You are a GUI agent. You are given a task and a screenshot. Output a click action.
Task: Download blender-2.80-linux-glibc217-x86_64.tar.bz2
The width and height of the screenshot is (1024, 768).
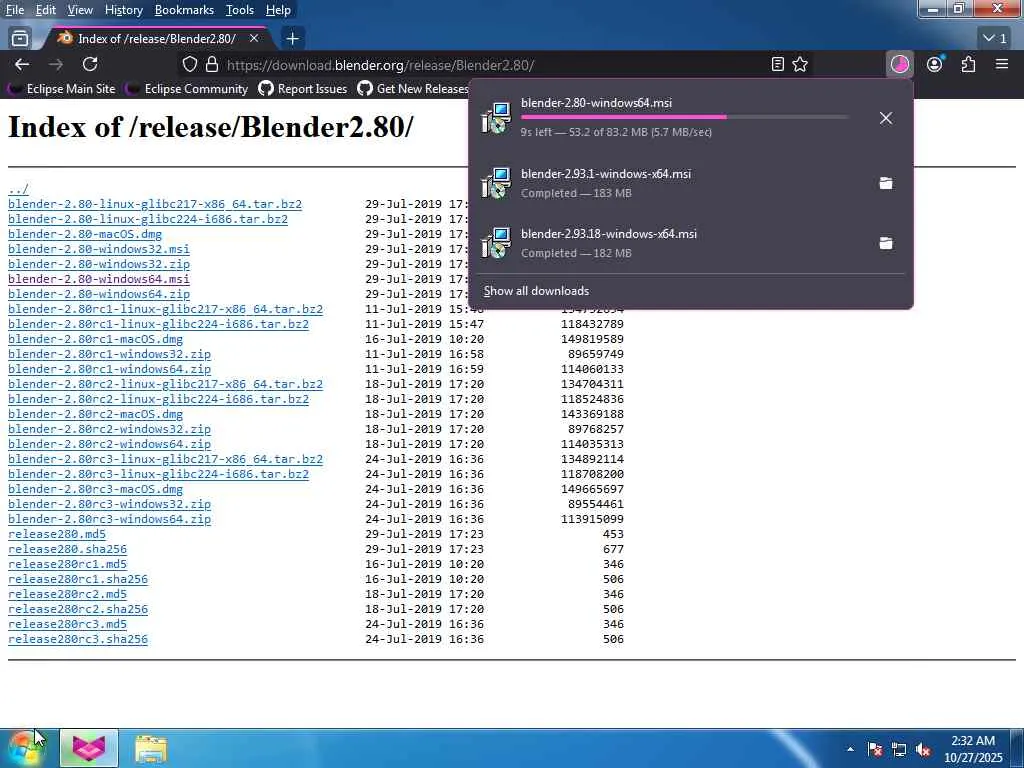tap(155, 204)
